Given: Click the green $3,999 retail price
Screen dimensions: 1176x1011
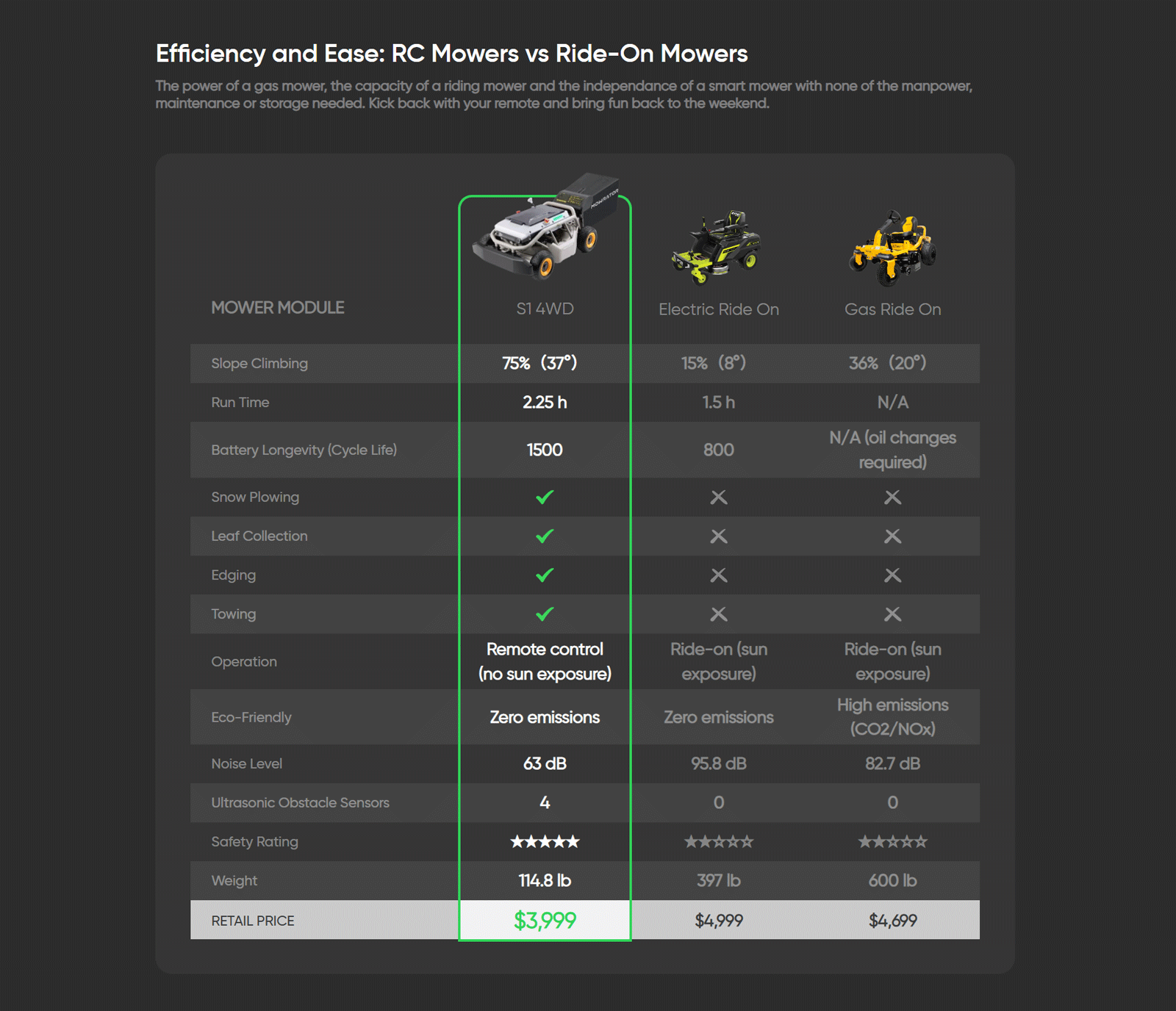Looking at the screenshot, I should click(545, 921).
